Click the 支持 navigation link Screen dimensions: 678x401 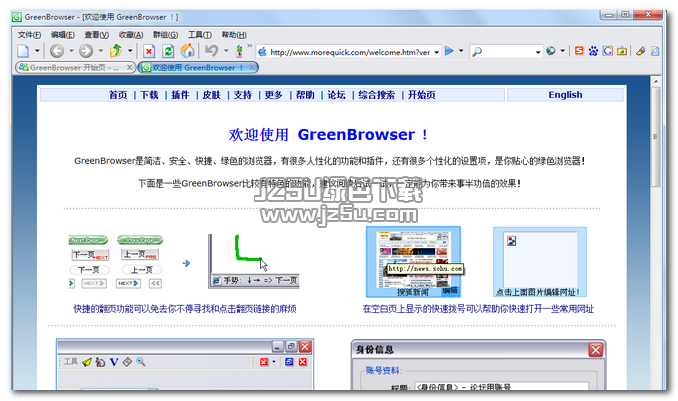[x=243, y=95]
